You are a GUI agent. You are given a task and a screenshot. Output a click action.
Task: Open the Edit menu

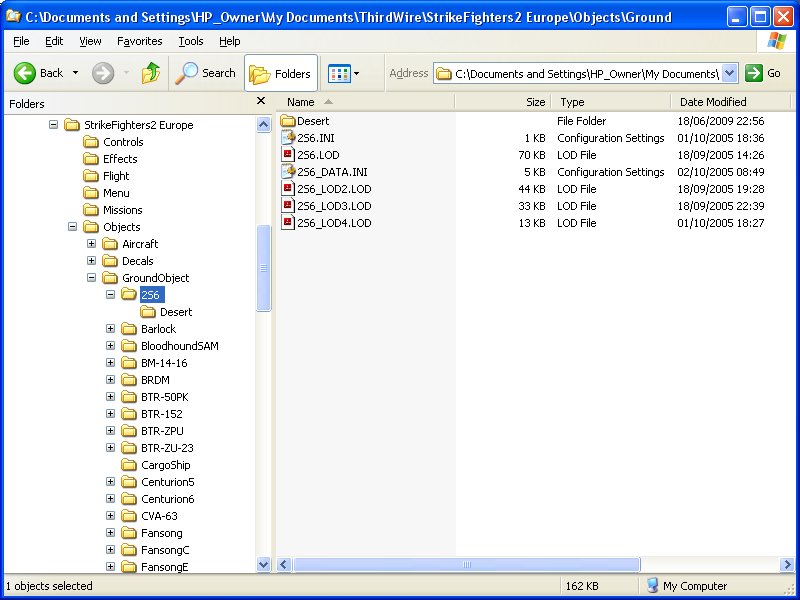pos(54,41)
